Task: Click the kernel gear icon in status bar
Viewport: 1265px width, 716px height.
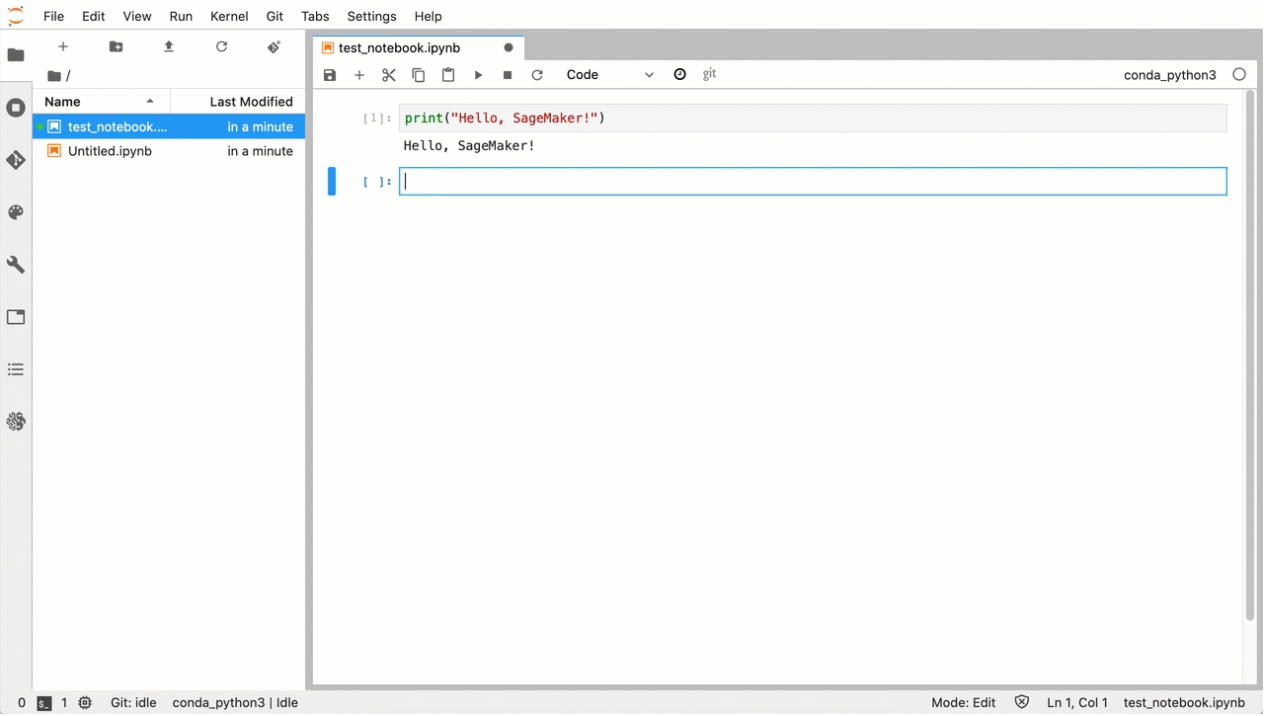Action: click(x=85, y=703)
